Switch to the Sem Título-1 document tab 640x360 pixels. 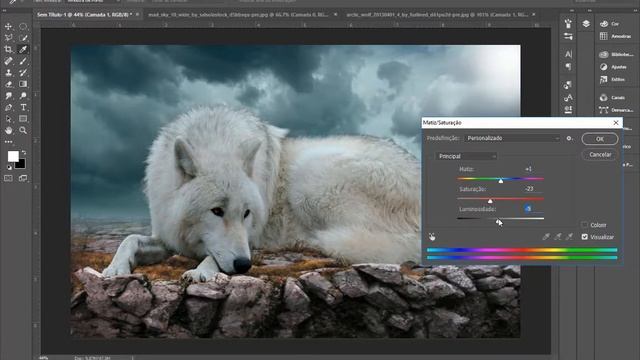[84, 15]
